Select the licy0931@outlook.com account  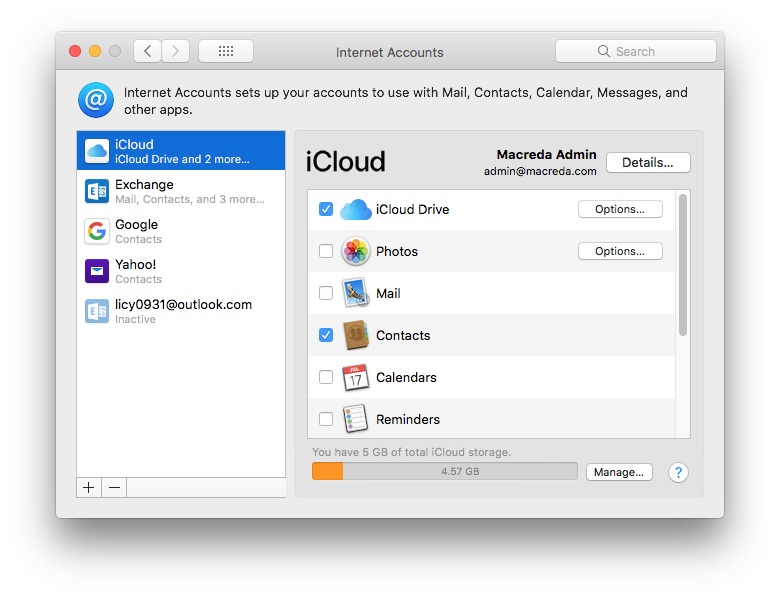coord(181,311)
